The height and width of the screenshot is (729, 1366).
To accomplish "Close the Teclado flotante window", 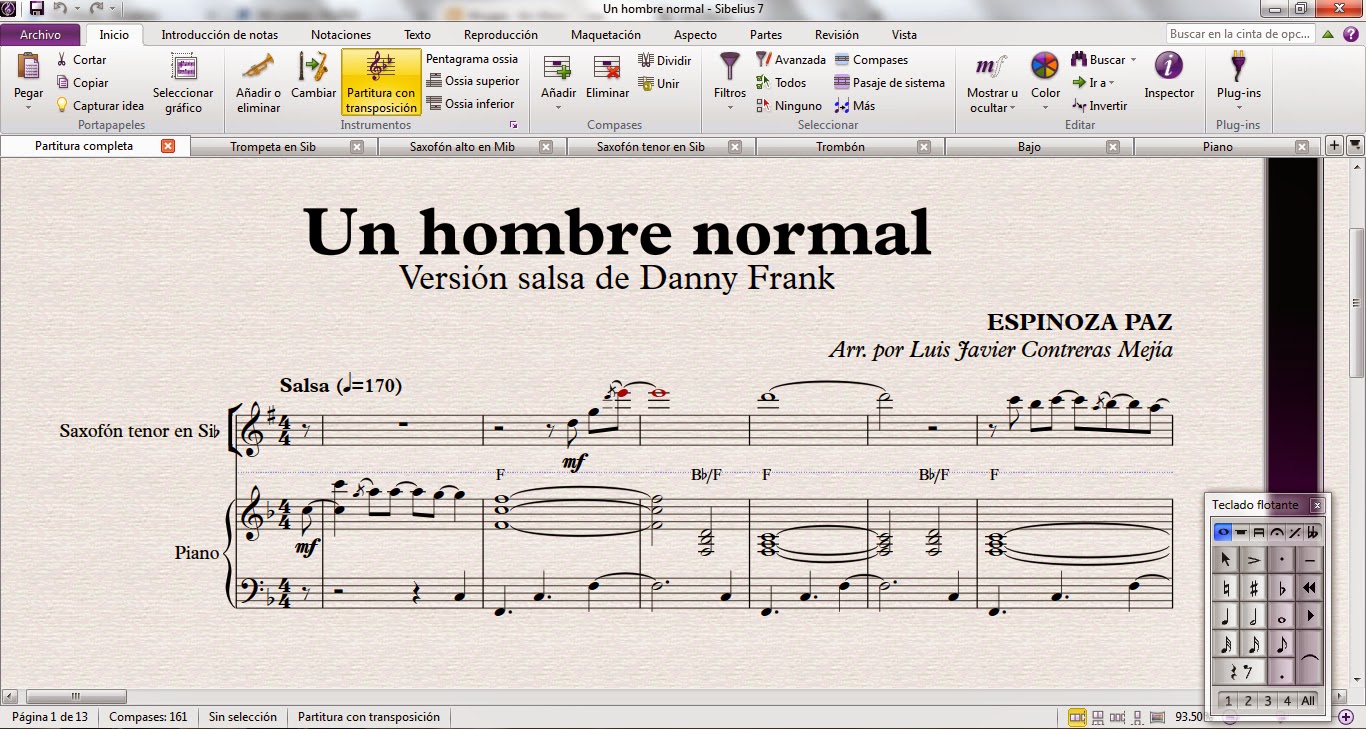I will tap(1317, 505).
